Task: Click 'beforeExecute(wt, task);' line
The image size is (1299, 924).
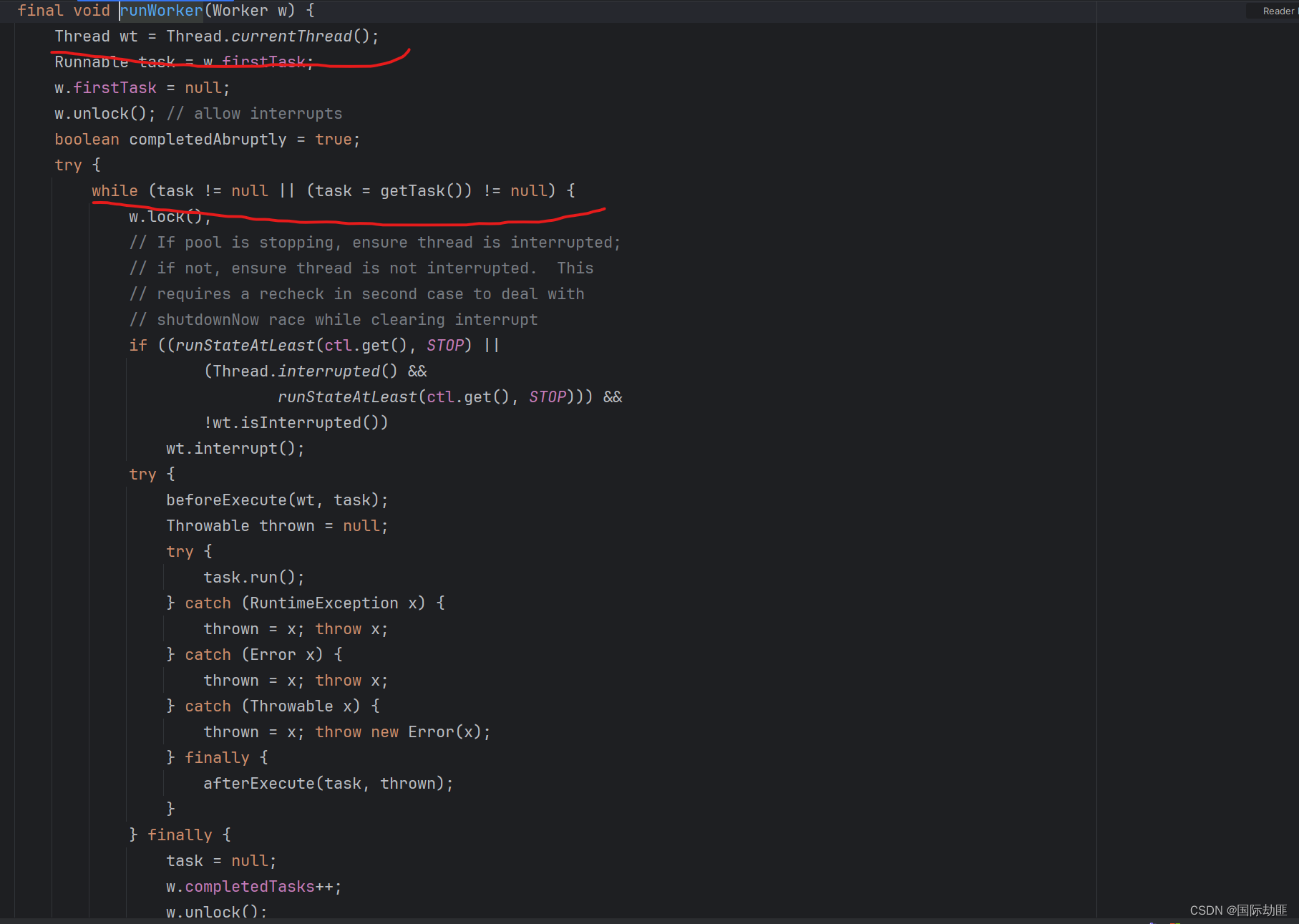Action: (x=277, y=500)
